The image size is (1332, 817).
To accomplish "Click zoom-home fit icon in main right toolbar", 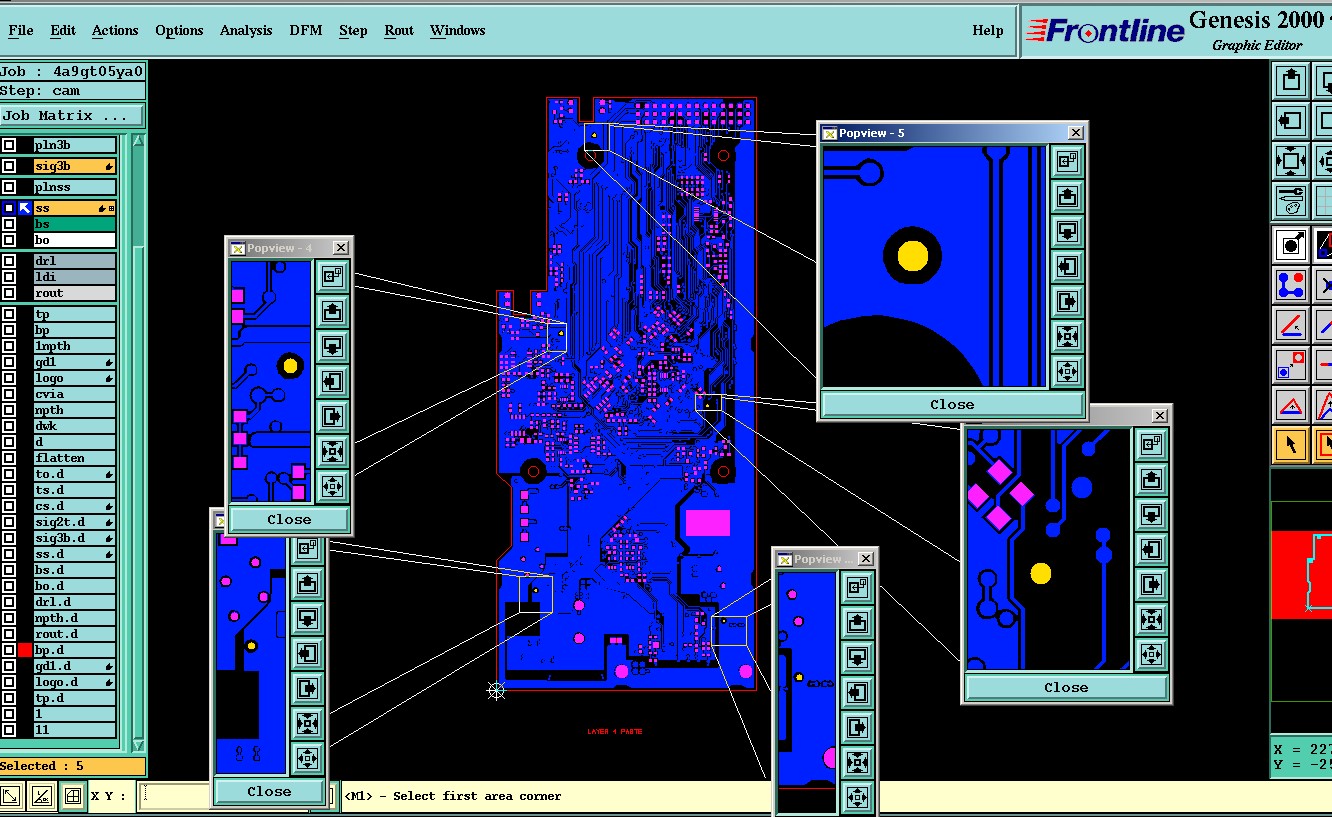I will click(x=1291, y=160).
